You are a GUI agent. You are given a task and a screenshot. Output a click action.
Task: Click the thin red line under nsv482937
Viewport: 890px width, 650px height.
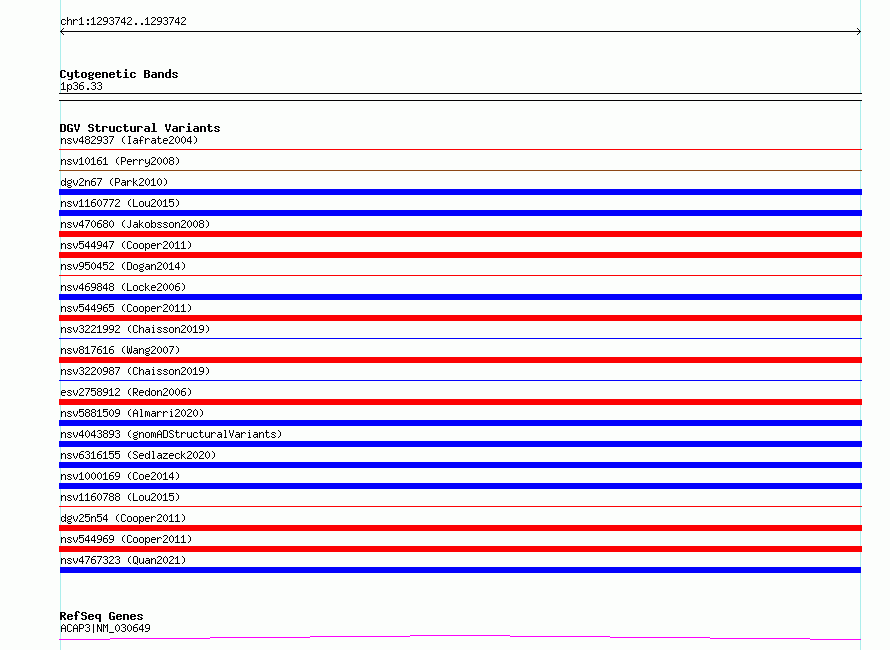point(460,149)
